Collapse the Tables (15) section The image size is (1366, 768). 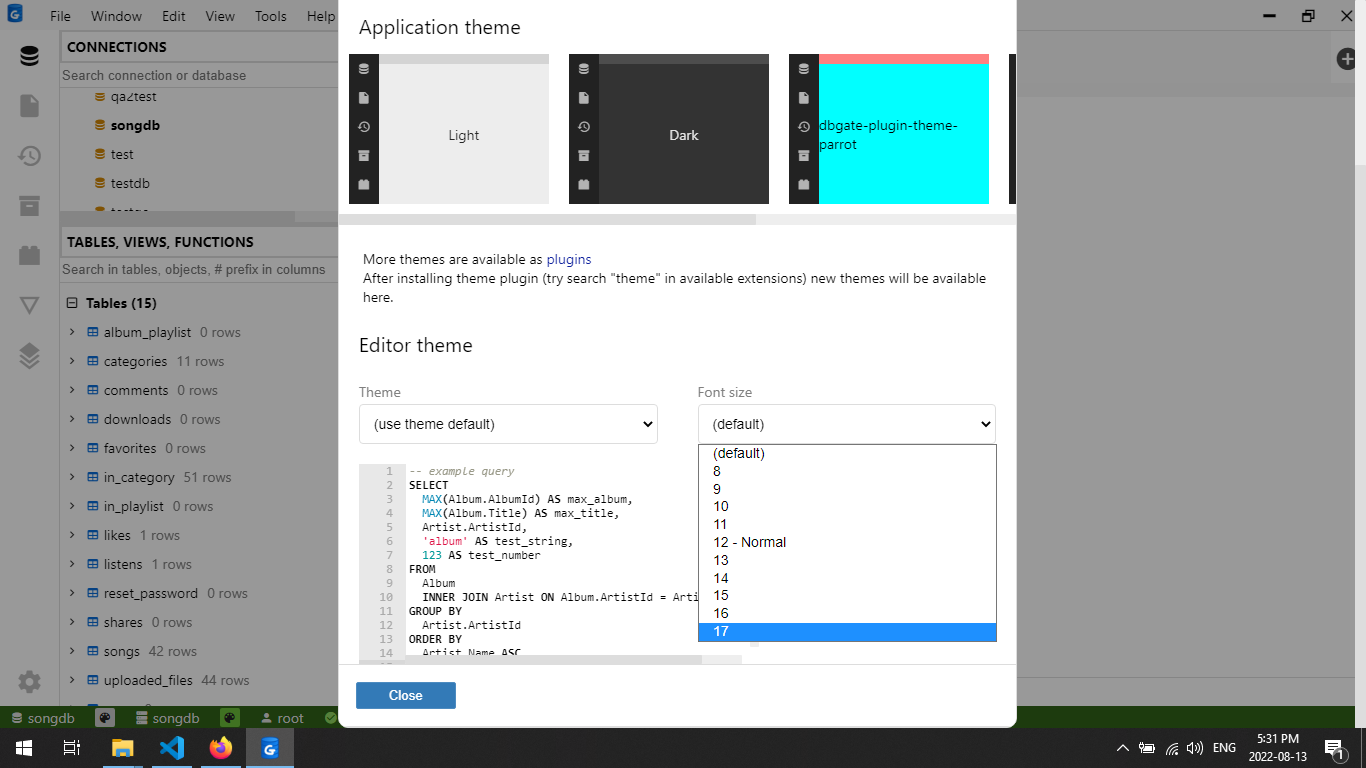[x=71, y=302]
